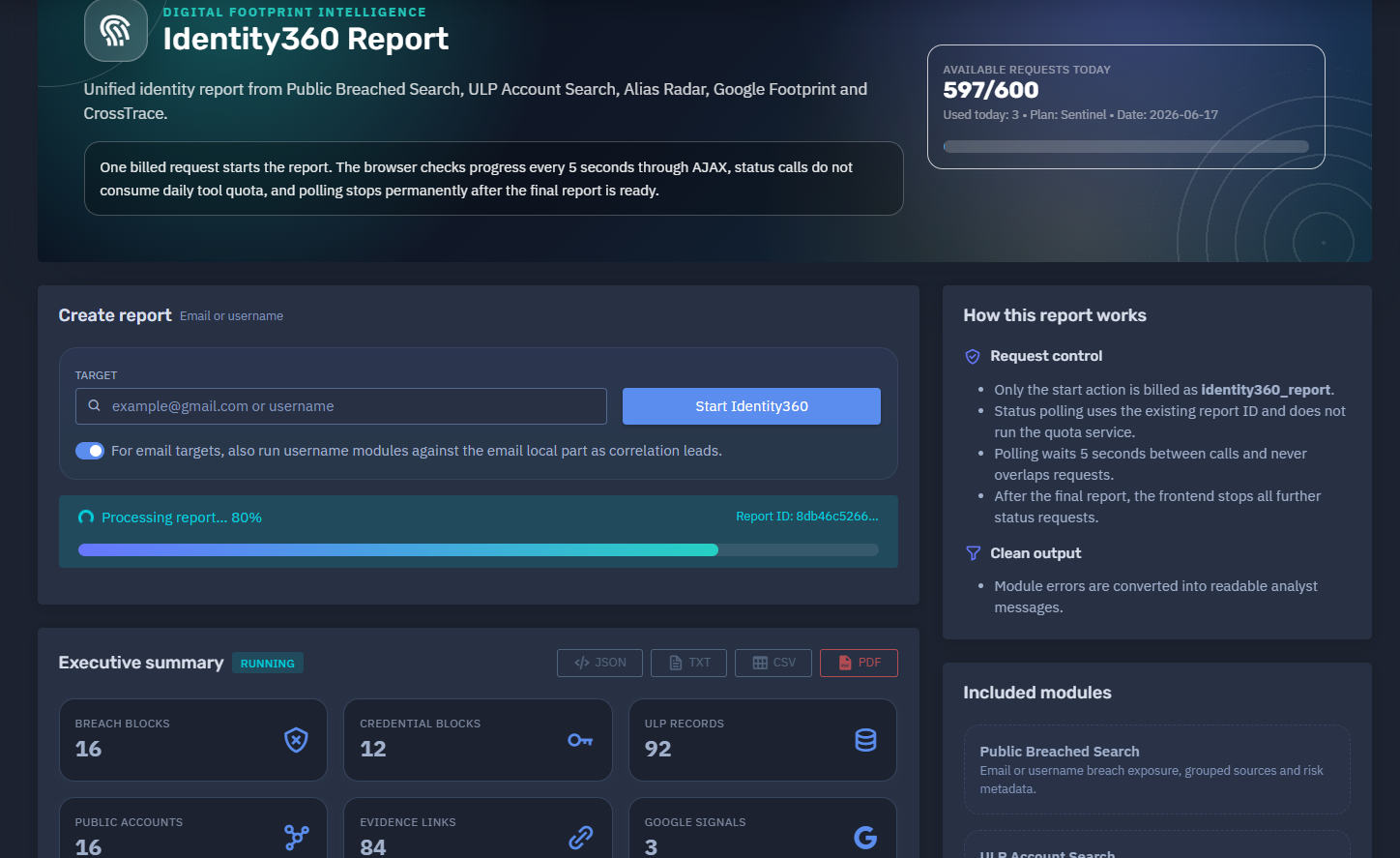Click the fingerprint logo icon
Viewport: 1400px width, 858px height.
coord(116,31)
